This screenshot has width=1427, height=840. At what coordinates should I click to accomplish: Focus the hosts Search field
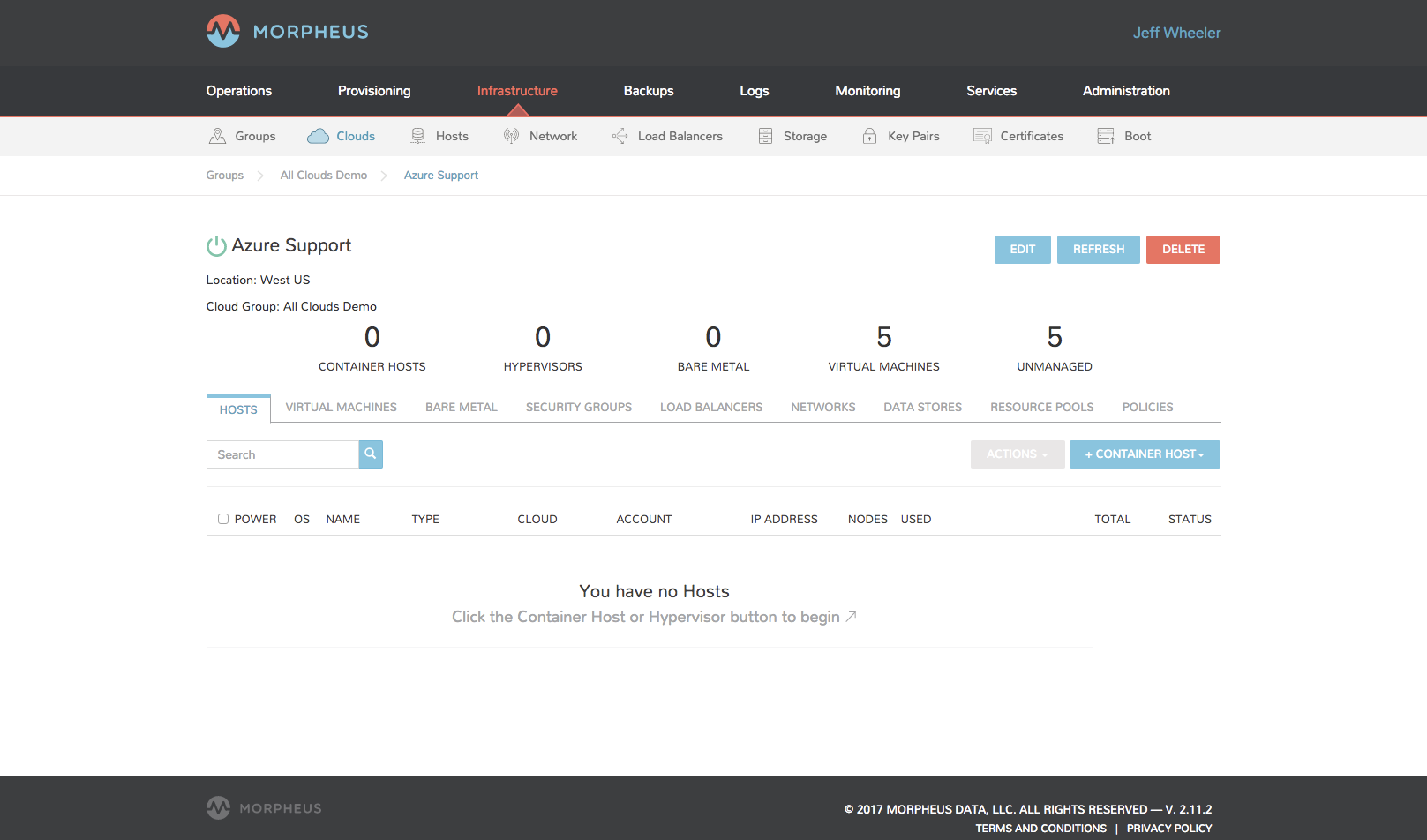pyautogui.click(x=282, y=454)
